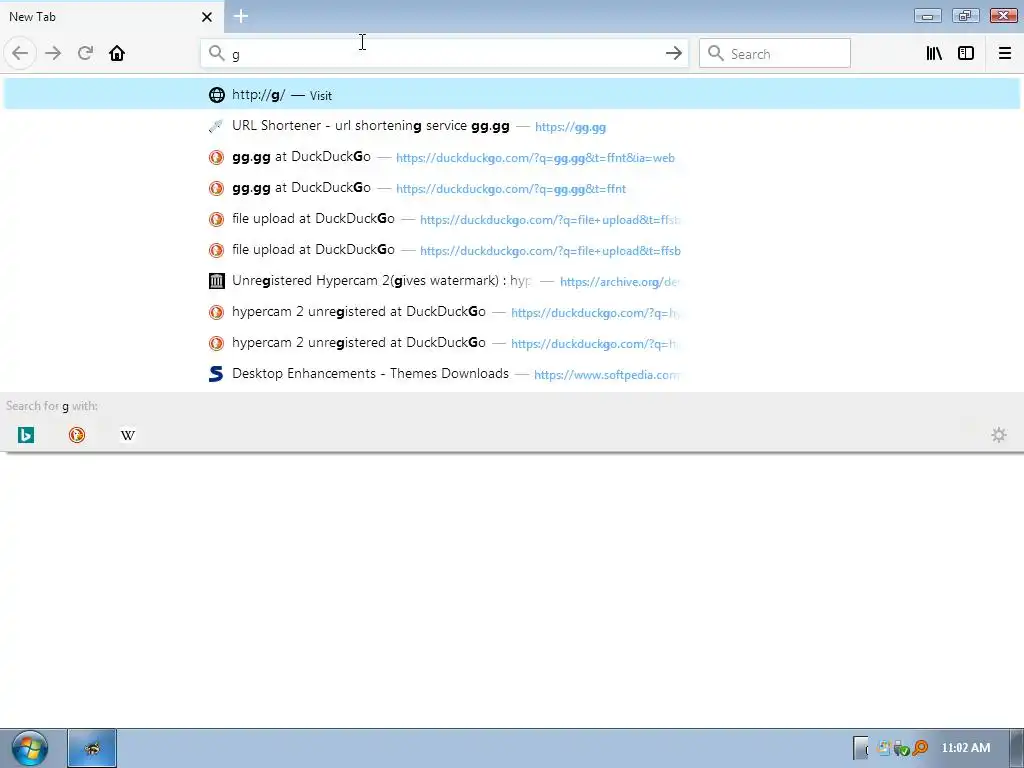Screen dimensions: 1024x768
Task: Click the first file upload DuckDuckGo favicon
Action: 216,219
